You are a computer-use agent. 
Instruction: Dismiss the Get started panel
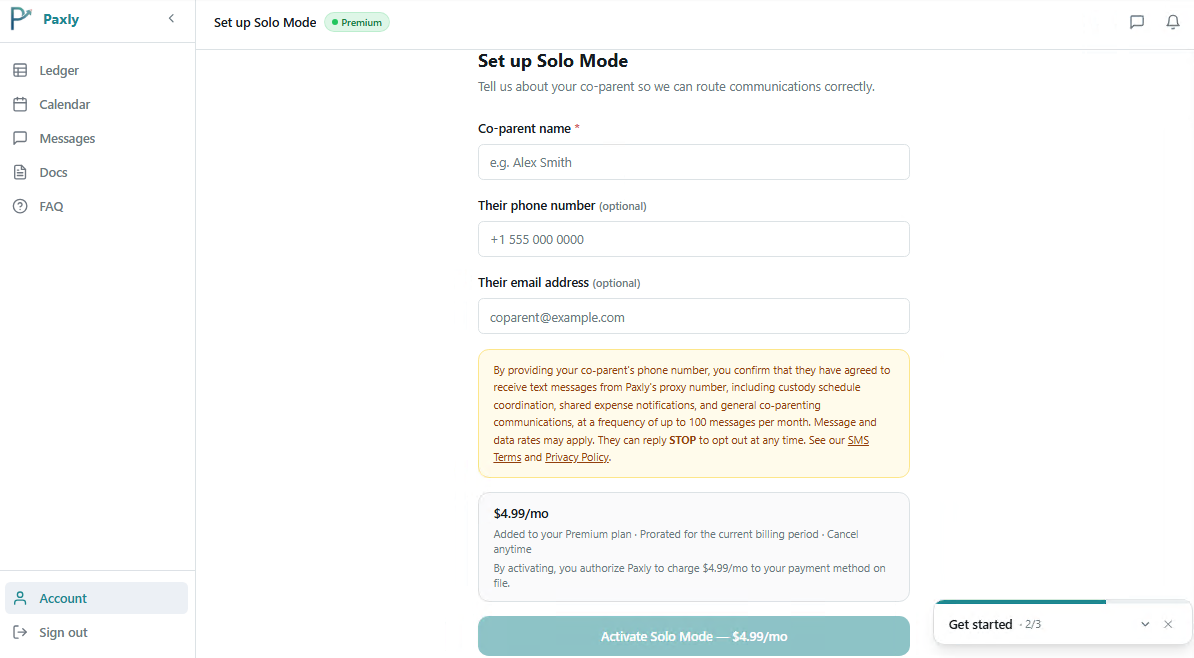(x=1168, y=624)
